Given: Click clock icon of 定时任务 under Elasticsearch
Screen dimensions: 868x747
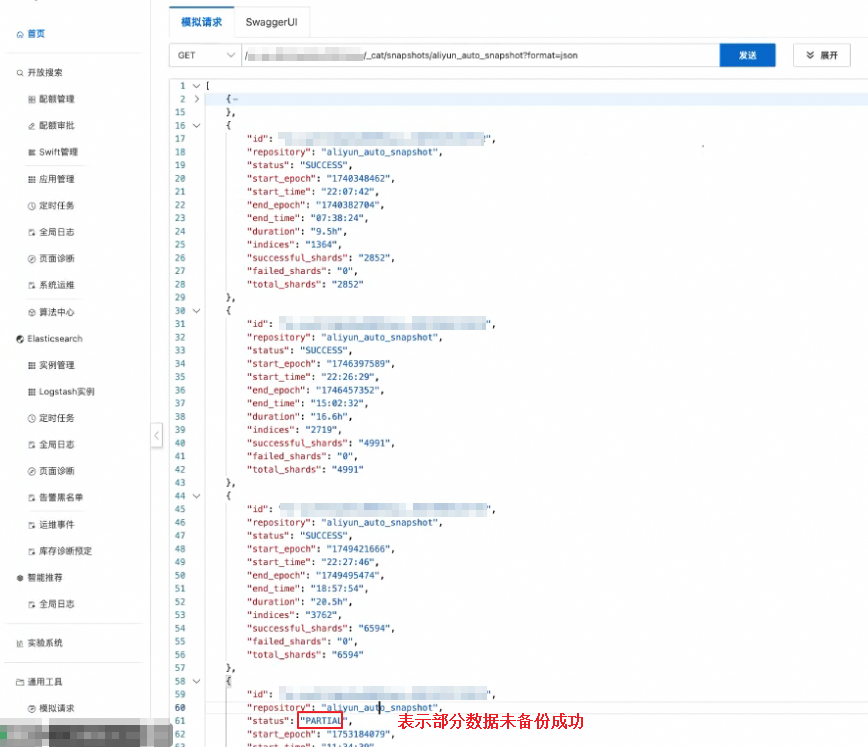Looking at the screenshot, I should click(32, 419).
